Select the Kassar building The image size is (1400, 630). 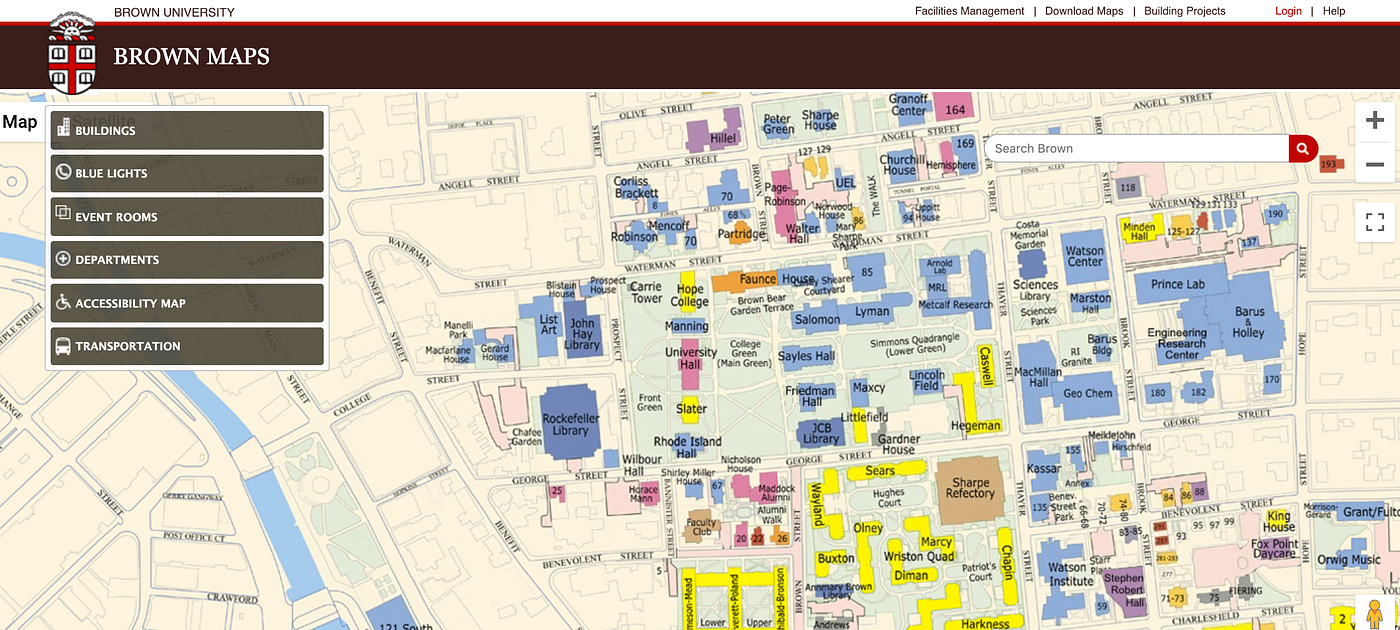click(1044, 468)
